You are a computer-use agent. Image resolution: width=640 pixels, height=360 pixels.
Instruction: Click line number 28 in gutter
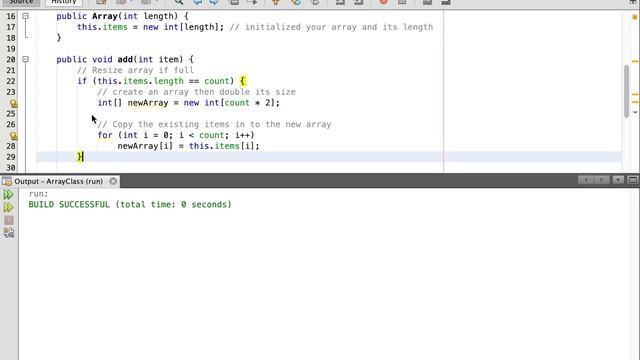11,146
